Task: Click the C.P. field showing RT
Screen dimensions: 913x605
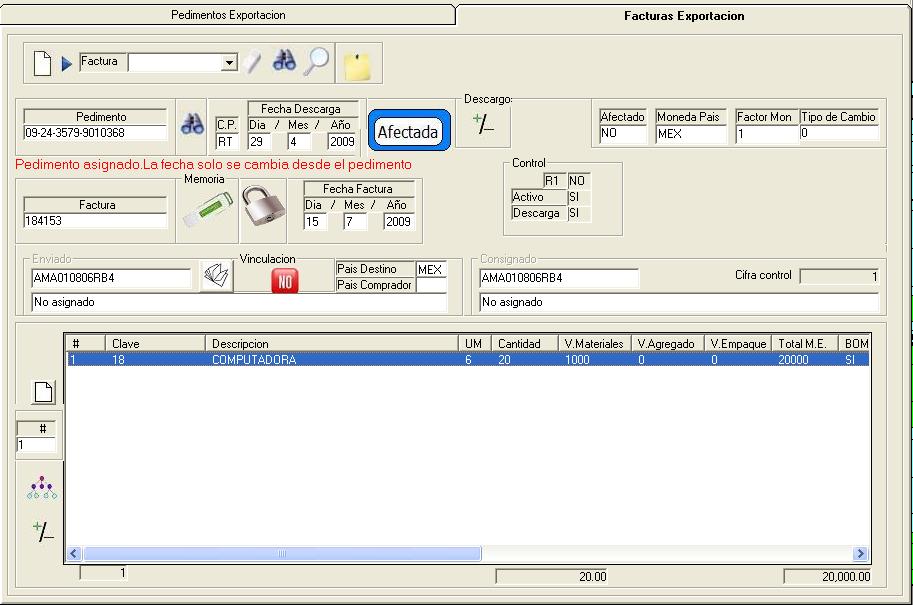Action: [227, 141]
